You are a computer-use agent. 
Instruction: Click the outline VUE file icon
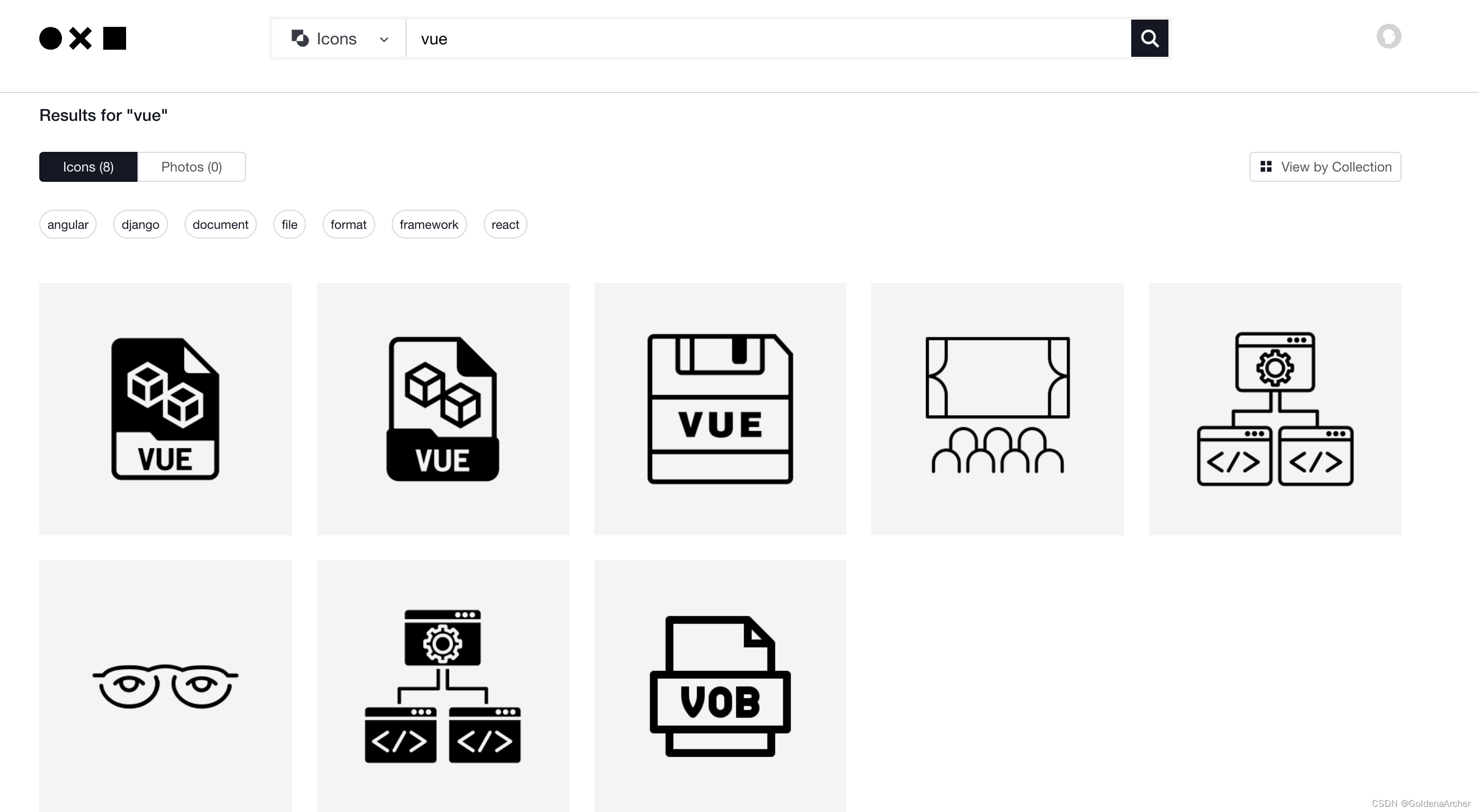(x=442, y=408)
